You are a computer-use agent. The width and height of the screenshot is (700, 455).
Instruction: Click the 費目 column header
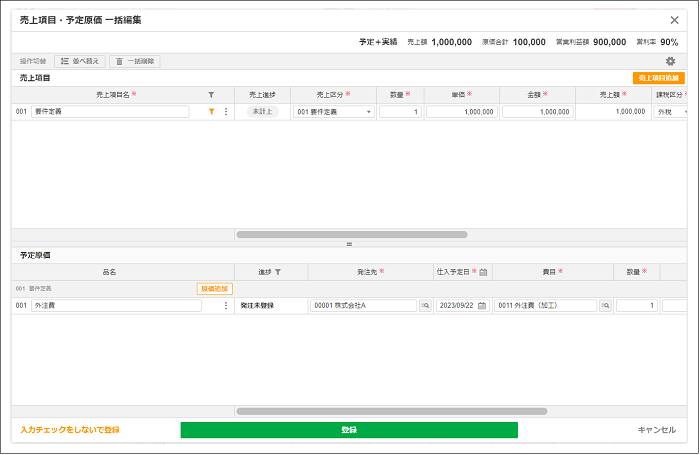pos(553,272)
